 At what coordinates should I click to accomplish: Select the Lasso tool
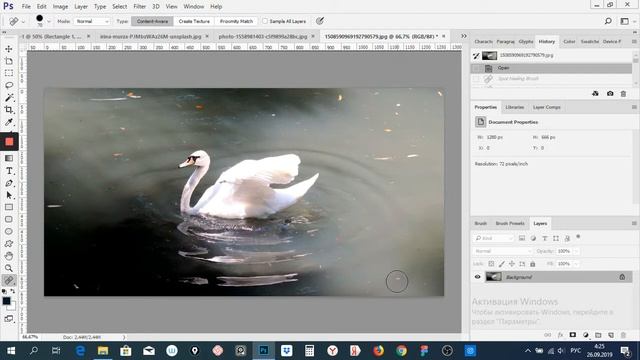pos(9,85)
